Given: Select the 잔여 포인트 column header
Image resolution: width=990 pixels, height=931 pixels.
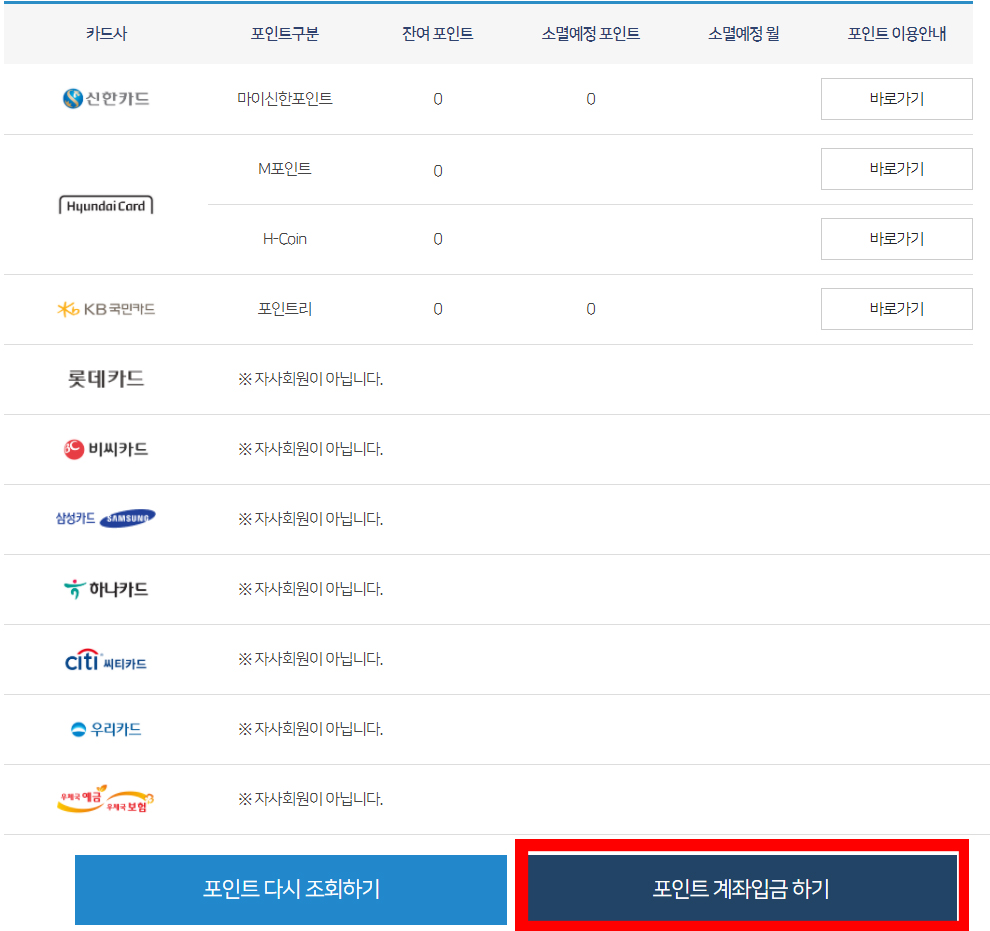Looking at the screenshot, I should (x=438, y=33).
